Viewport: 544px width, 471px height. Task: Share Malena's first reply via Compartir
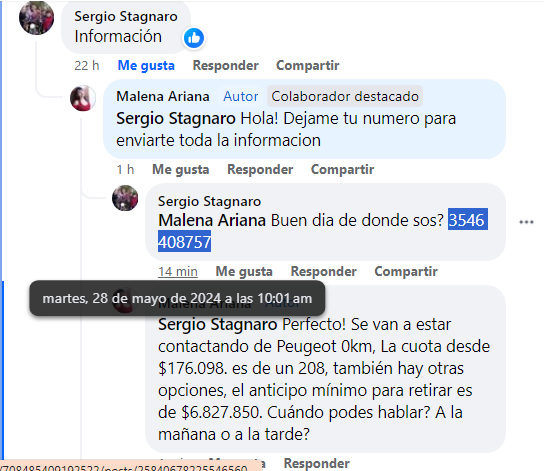(342, 169)
